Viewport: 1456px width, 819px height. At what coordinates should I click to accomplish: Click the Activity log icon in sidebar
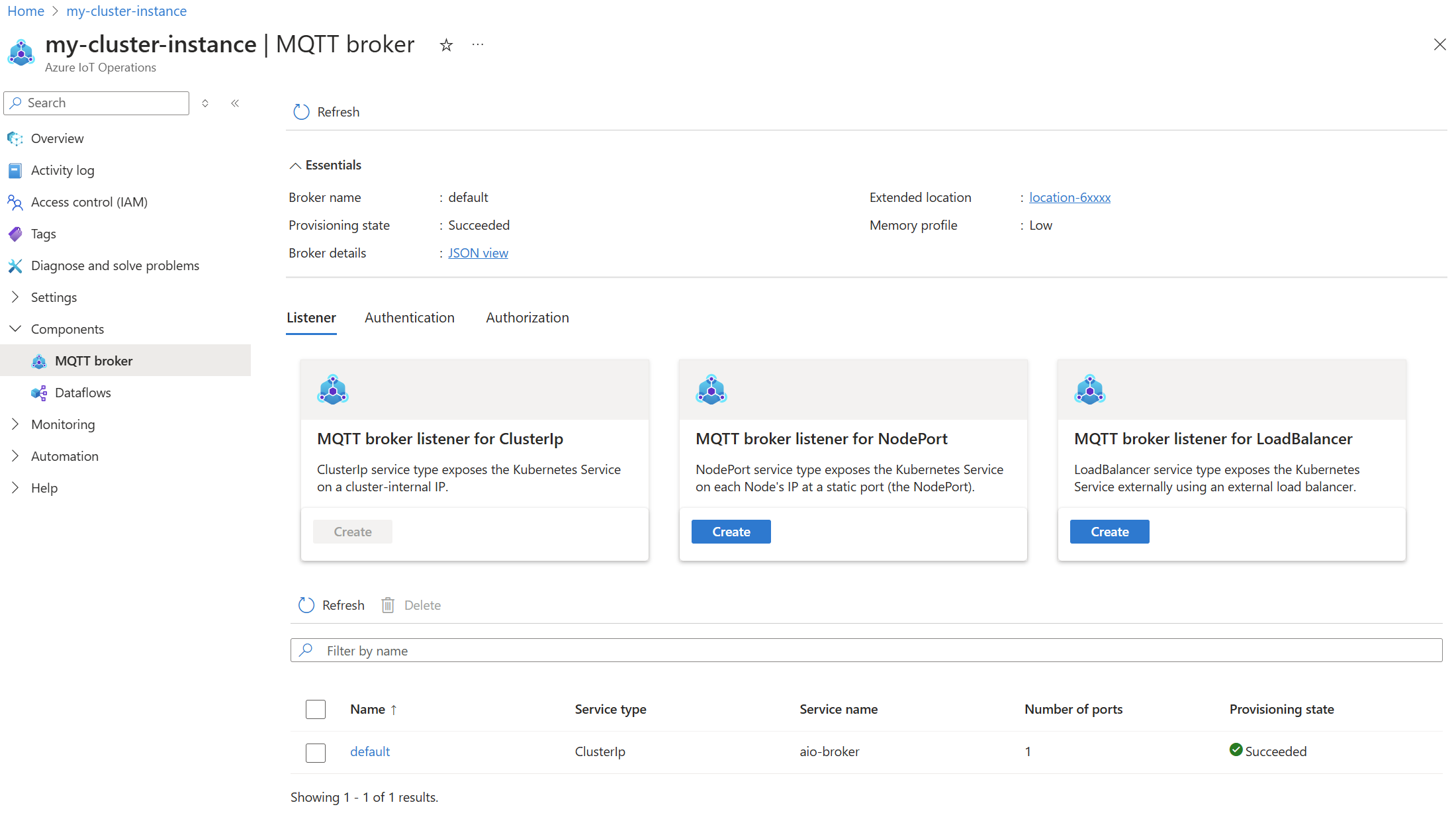pyautogui.click(x=15, y=170)
